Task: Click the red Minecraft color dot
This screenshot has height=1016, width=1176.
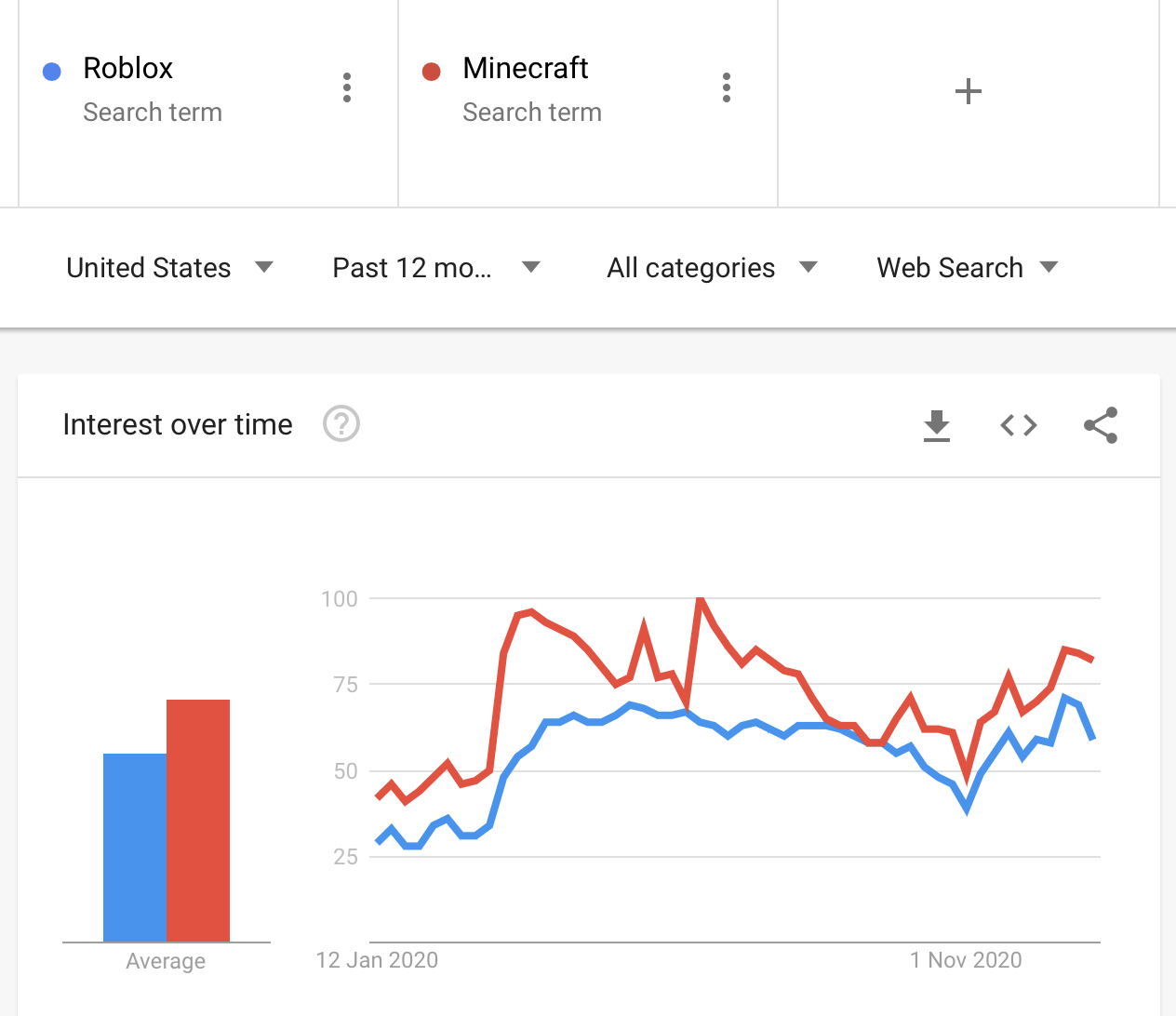Action: (x=431, y=72)
